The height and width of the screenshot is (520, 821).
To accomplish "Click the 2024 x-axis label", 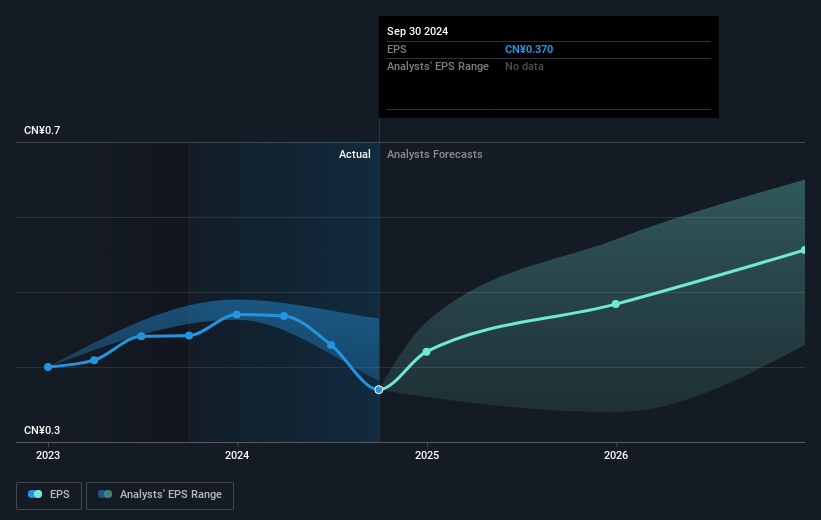I will [x=237, y=455].
